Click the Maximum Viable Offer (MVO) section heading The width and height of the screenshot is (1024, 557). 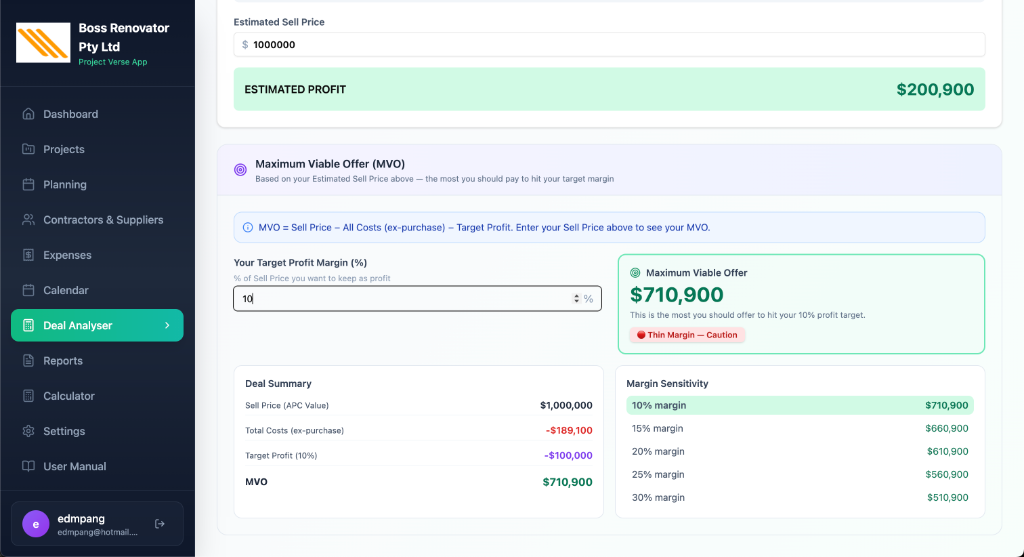330,164
